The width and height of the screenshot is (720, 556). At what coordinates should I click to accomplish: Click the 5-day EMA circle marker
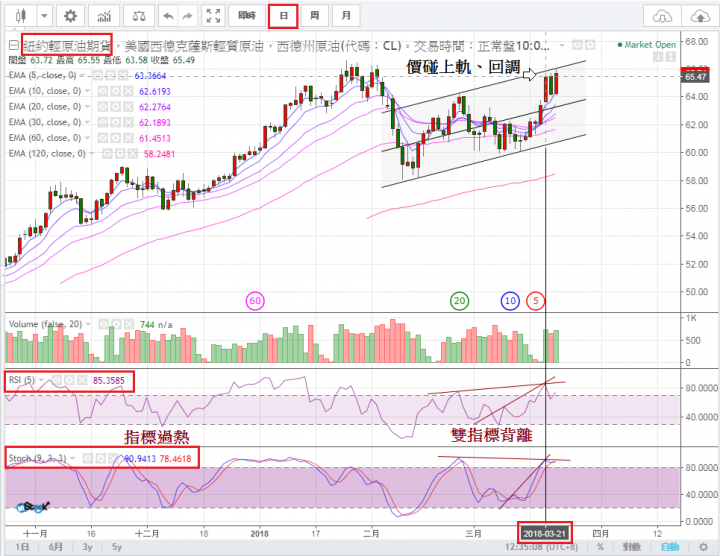[x=535, y=301]
